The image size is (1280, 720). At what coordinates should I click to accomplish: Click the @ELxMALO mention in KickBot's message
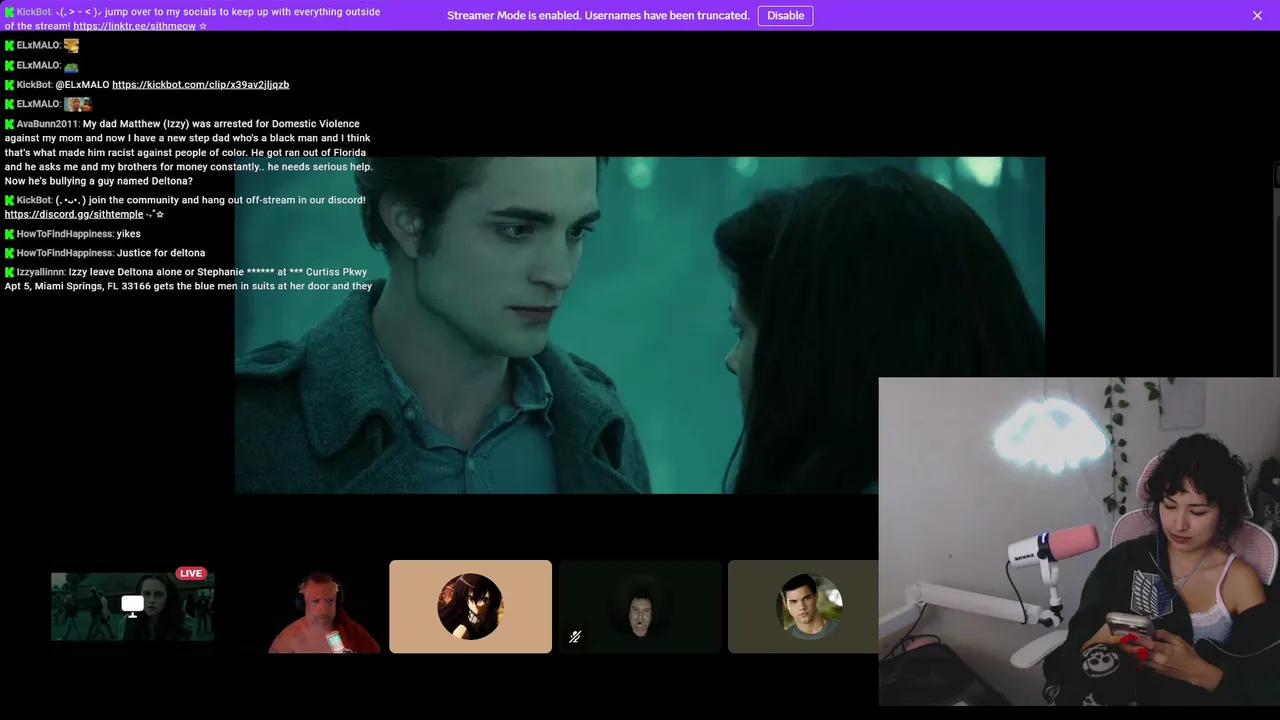click(x=82, y=85)
